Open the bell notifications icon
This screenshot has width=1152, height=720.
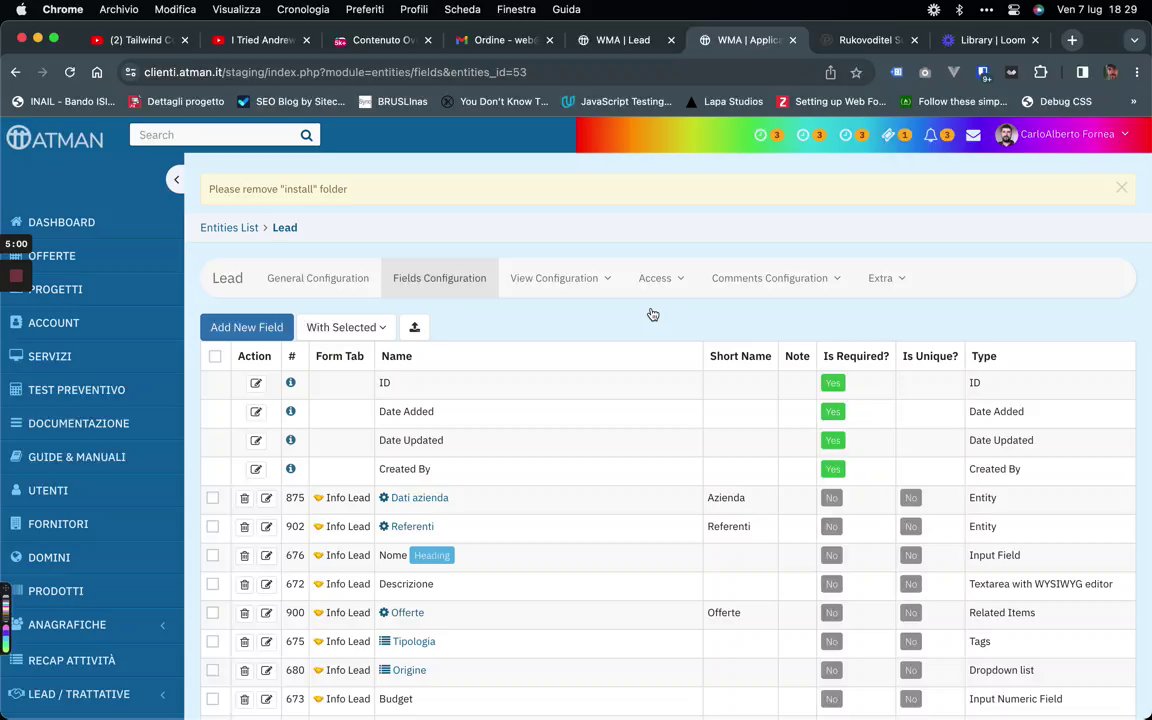pyautogui.click(x=930, y=135)
